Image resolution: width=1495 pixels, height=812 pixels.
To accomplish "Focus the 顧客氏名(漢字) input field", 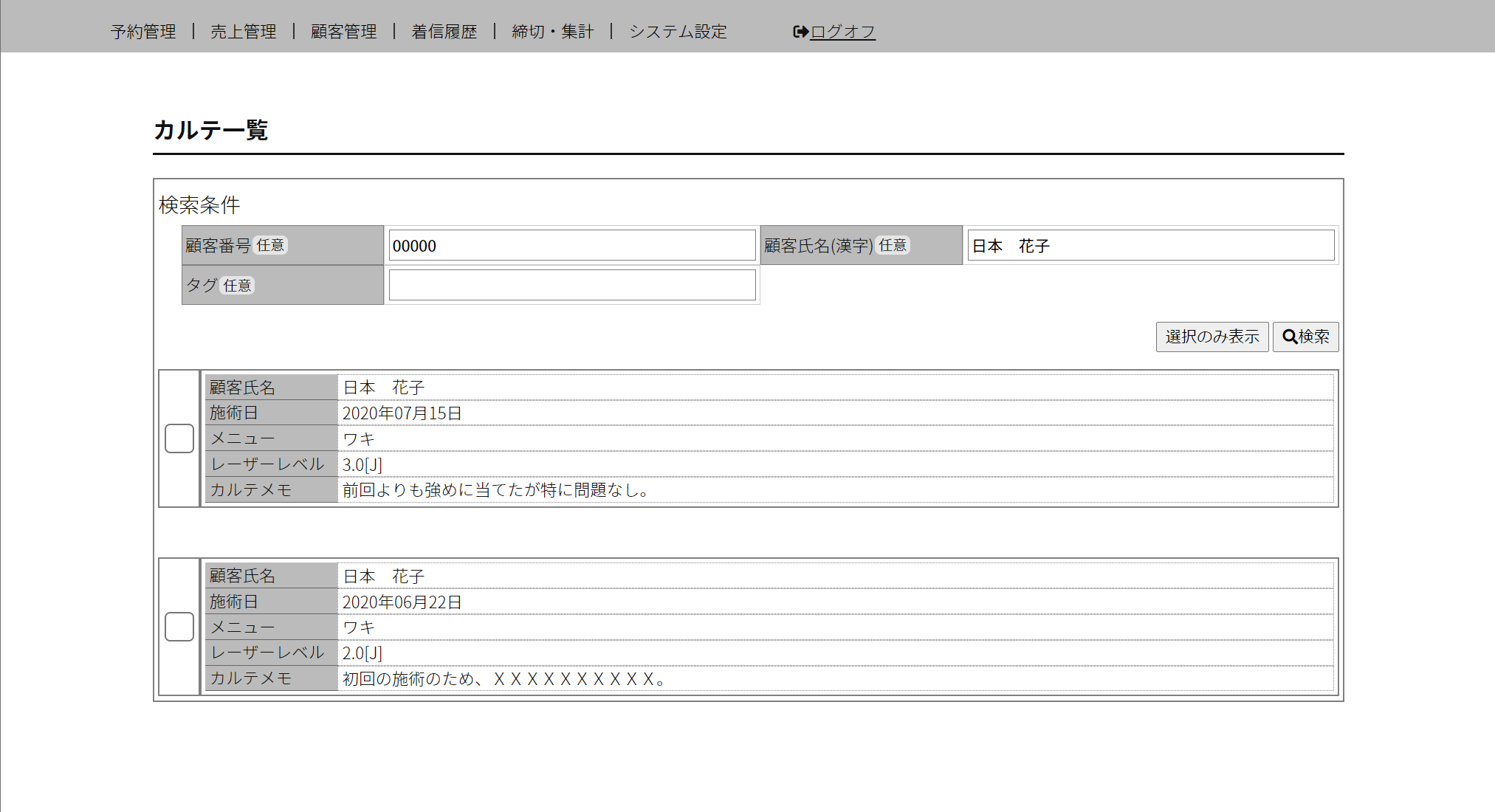I will [x=1151, y=246].
